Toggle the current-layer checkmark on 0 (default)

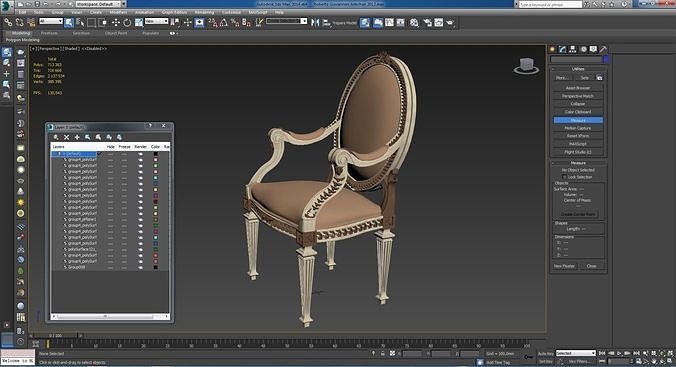99,154
